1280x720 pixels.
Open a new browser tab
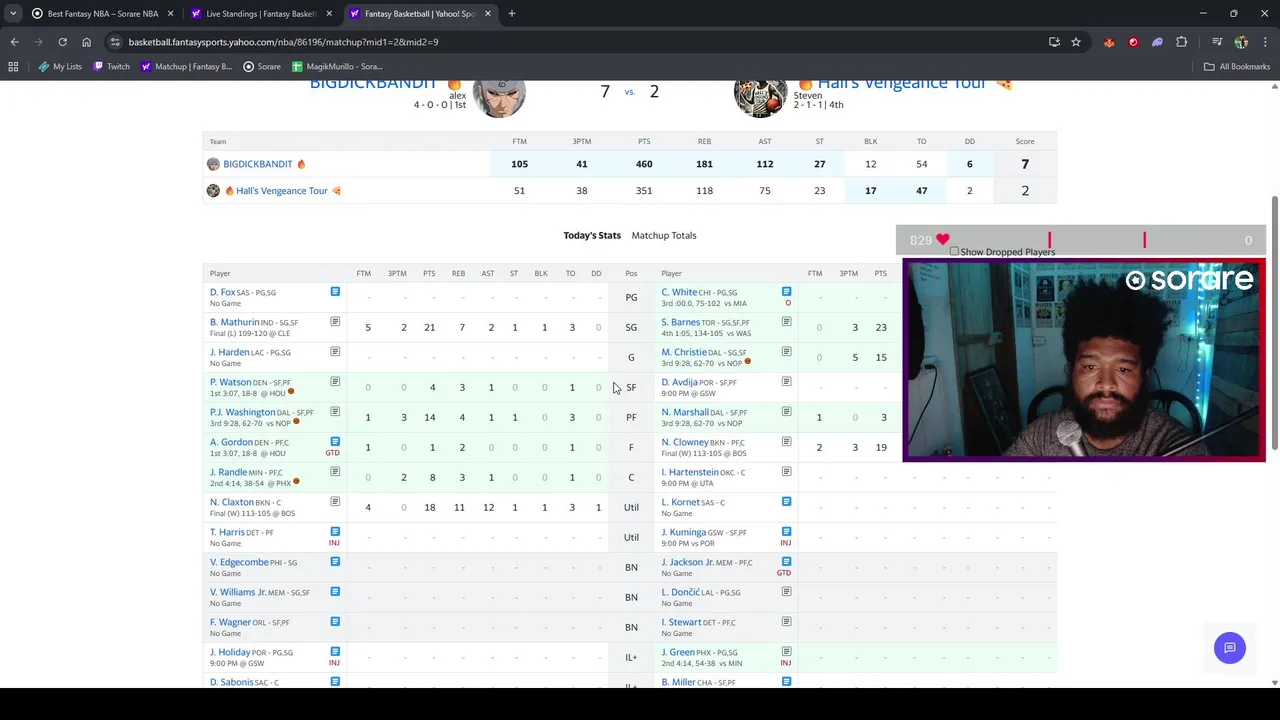(511, 13)
